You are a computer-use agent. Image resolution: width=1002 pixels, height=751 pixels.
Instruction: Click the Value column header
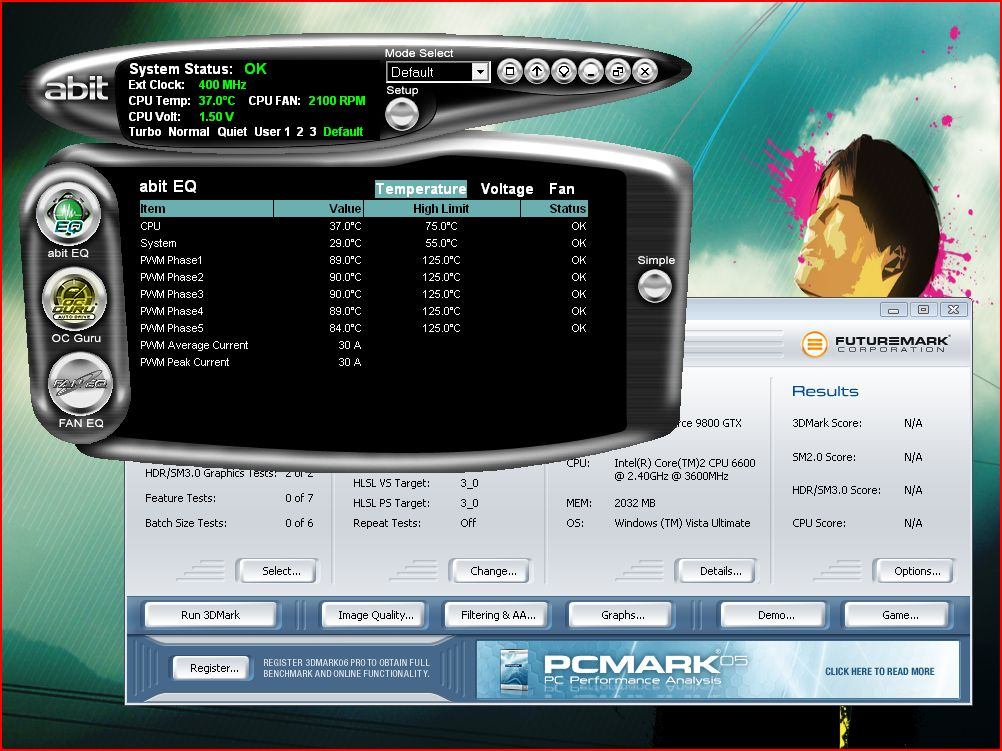tap(318, 208)
